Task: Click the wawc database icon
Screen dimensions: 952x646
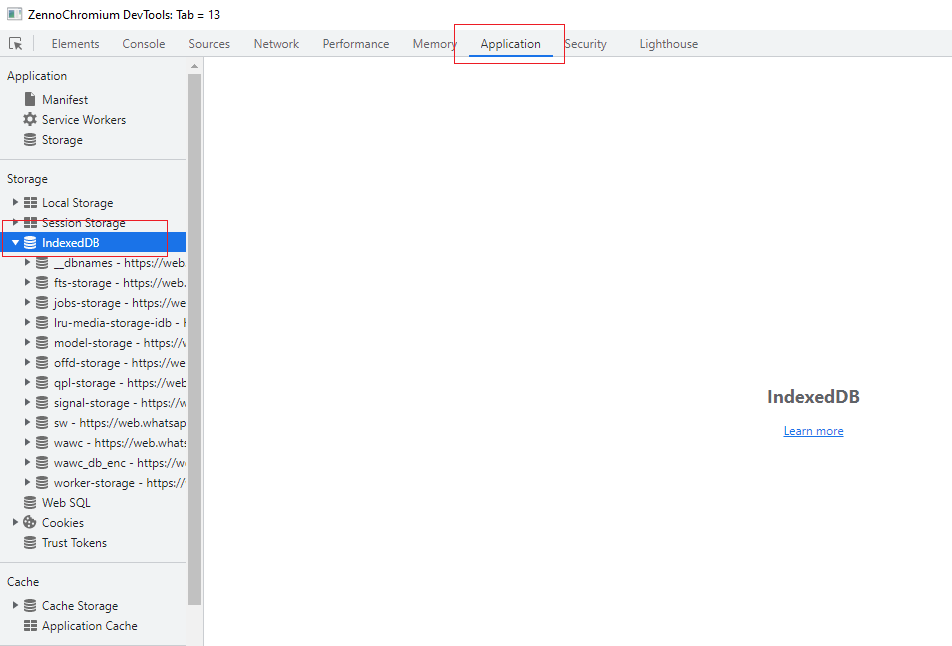Action: point(42,443)
